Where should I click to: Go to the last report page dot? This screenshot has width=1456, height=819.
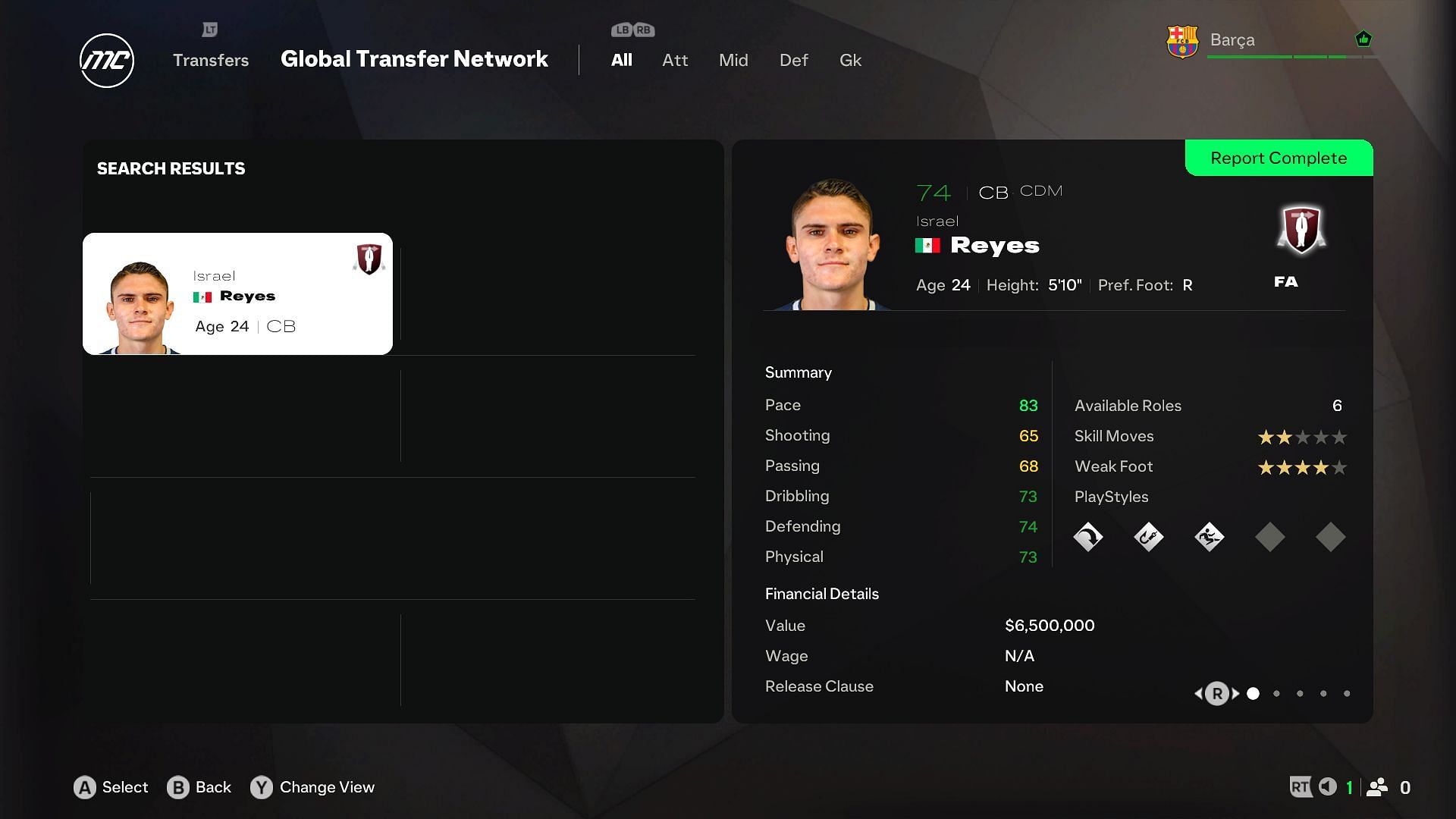tap(1347, 693)
